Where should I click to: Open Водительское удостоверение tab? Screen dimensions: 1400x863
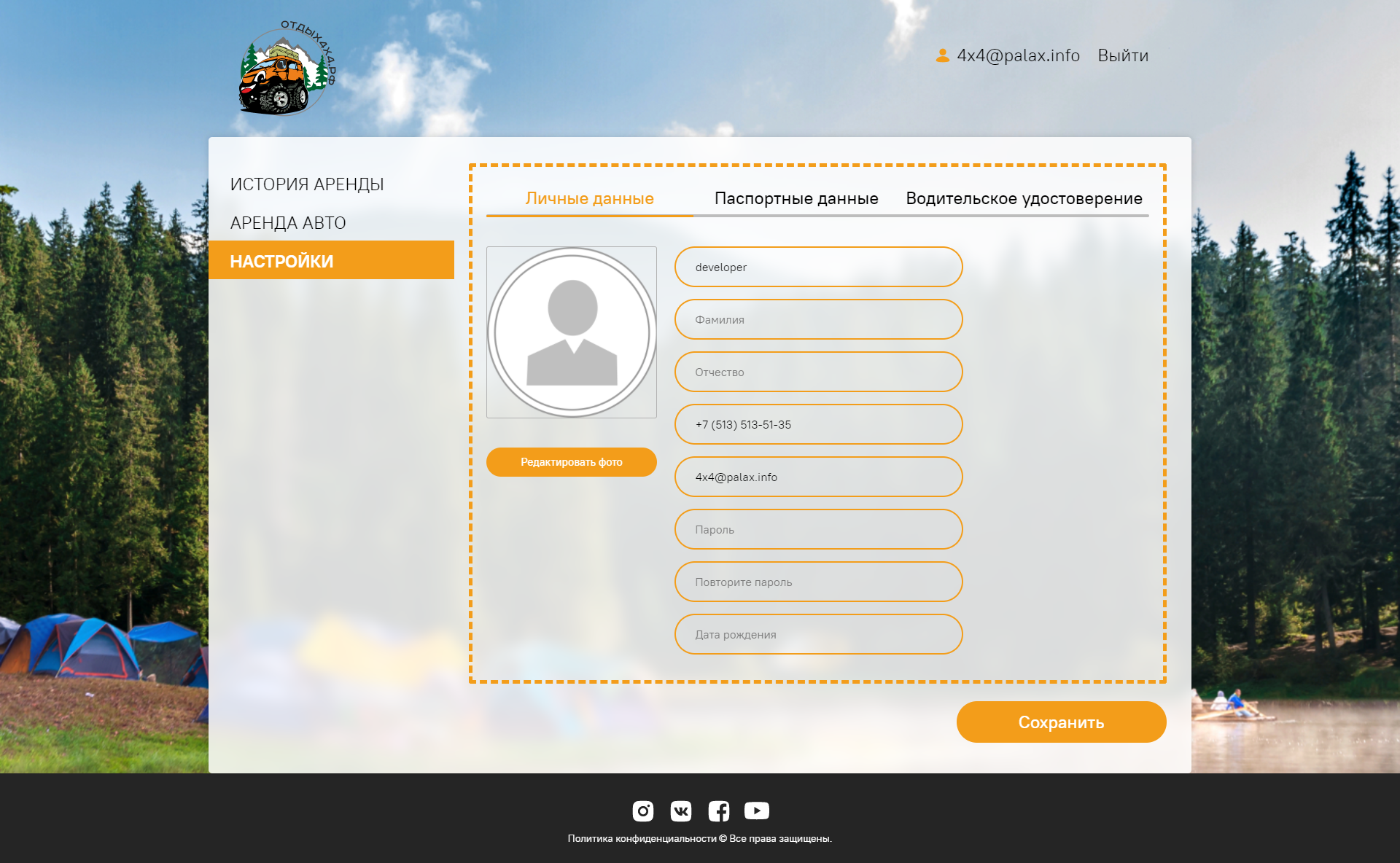pos(1024,198)
